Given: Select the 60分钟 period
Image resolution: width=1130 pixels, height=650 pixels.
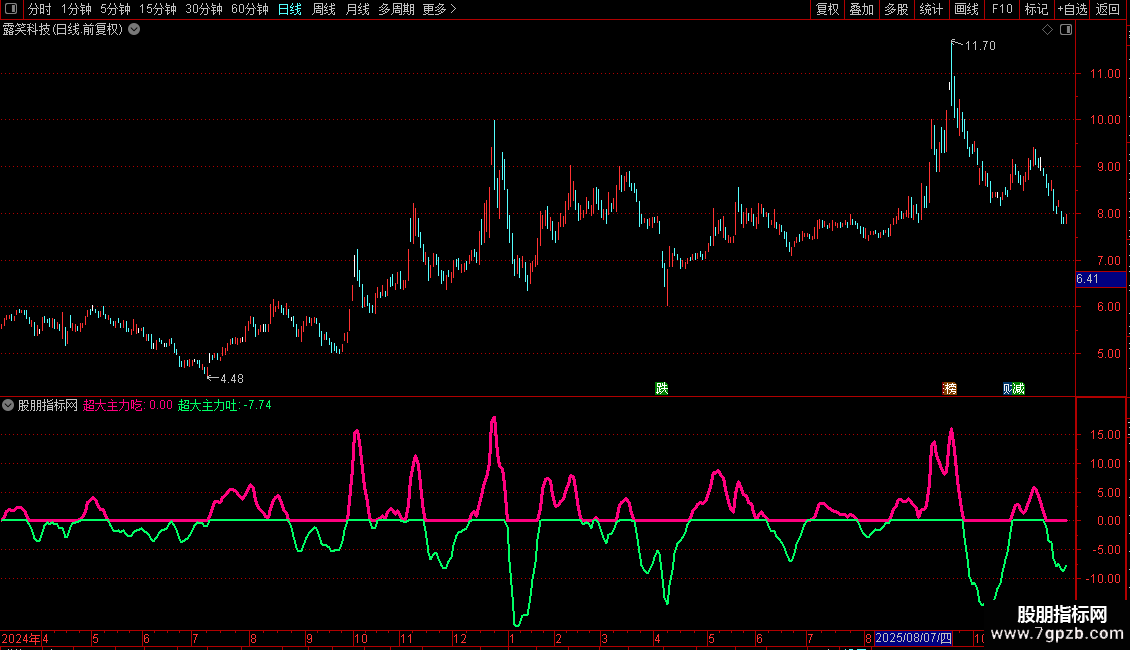Looking at the screenshot, I should 249,9.
